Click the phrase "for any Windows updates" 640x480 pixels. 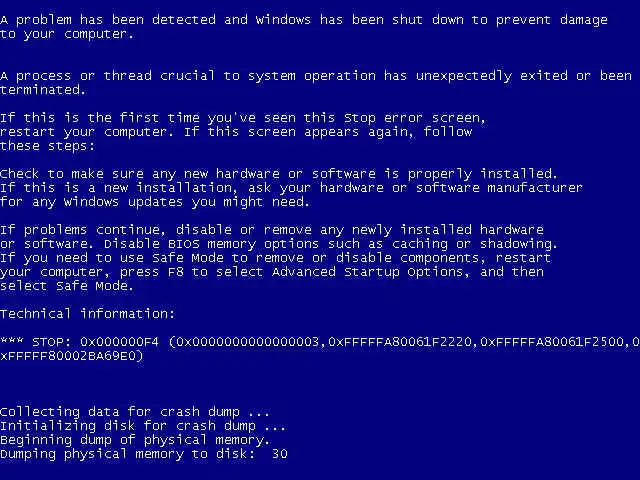pos(91,202)
